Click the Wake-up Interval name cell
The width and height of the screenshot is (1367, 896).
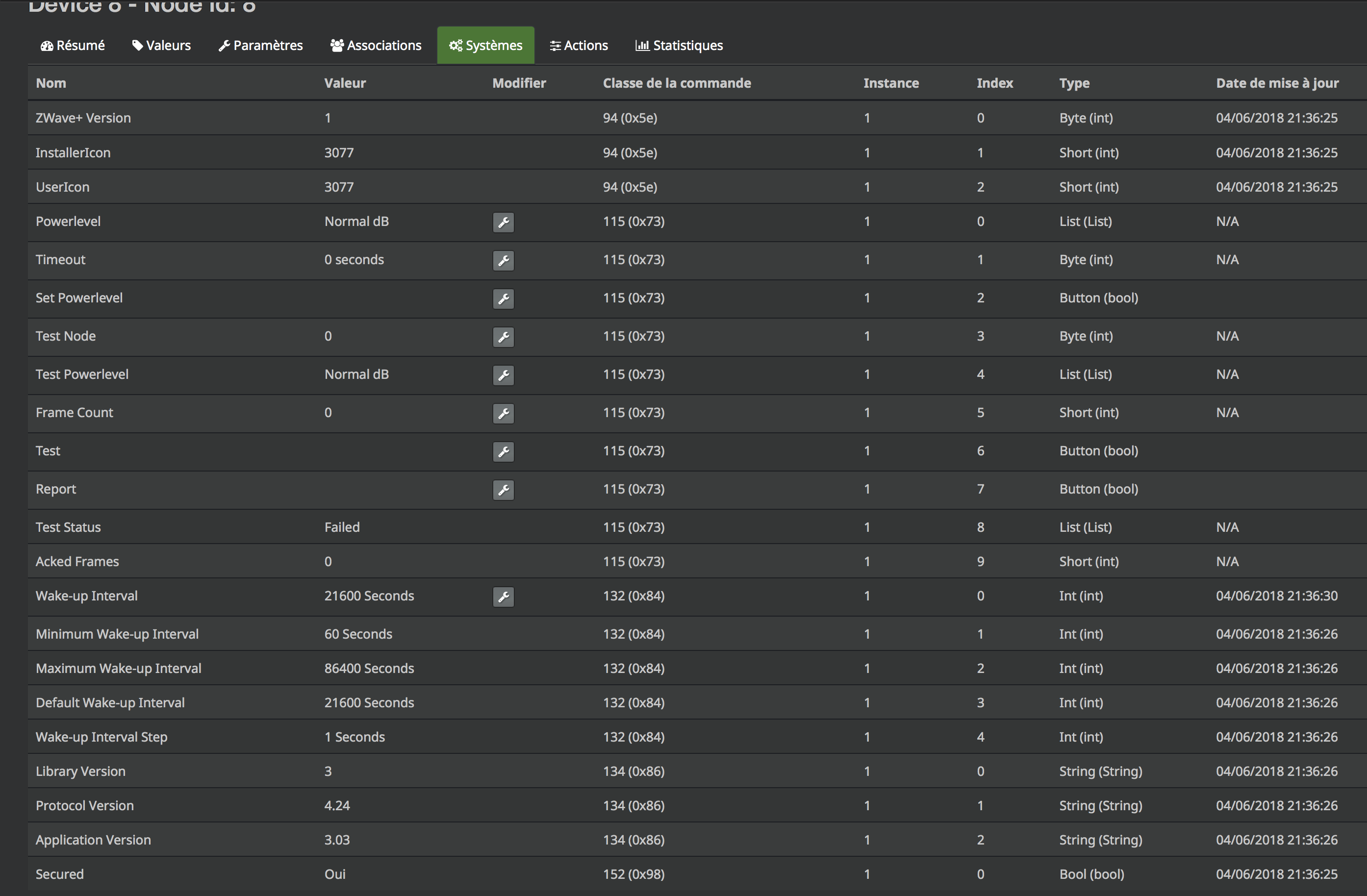tap(87, 596)
